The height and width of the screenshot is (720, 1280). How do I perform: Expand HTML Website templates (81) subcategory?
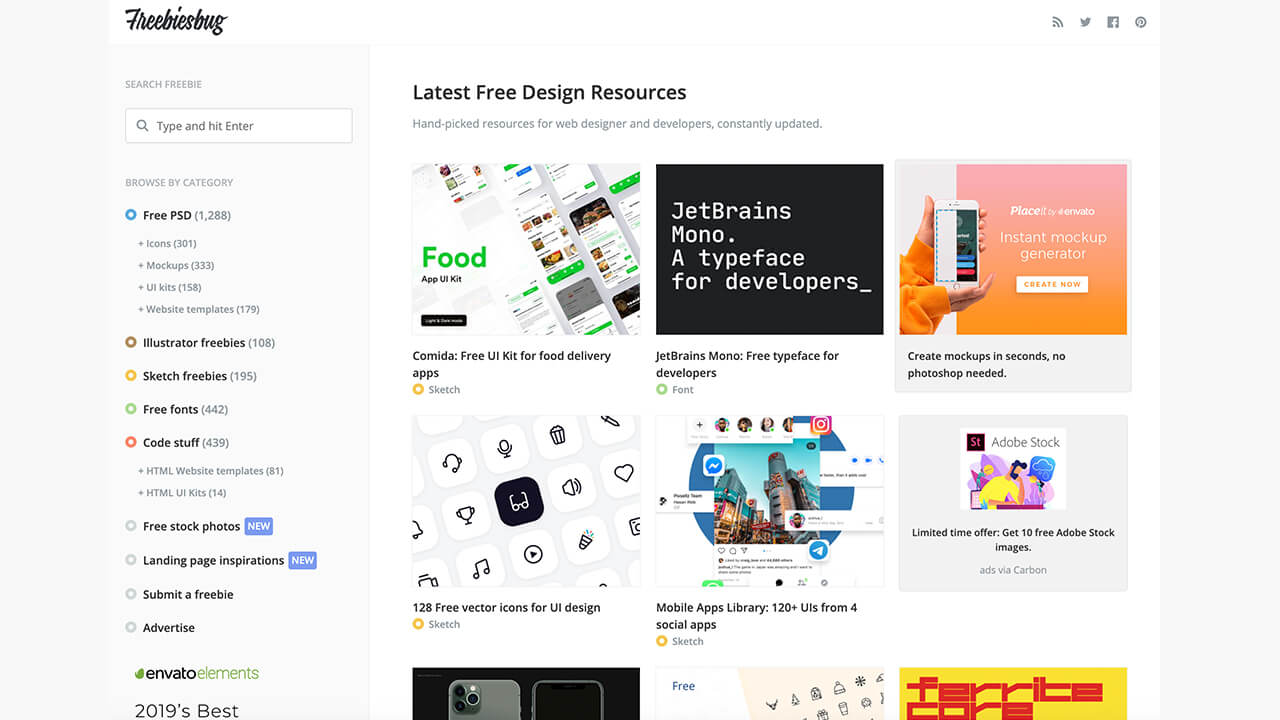point(211,470)
